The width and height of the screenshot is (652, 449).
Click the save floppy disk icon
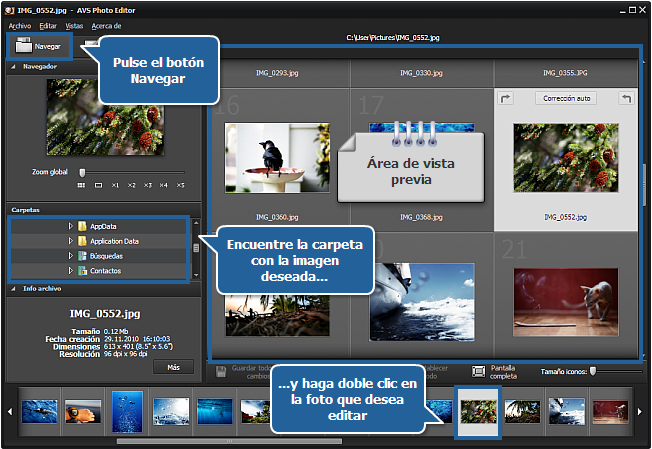click(223, 370)
